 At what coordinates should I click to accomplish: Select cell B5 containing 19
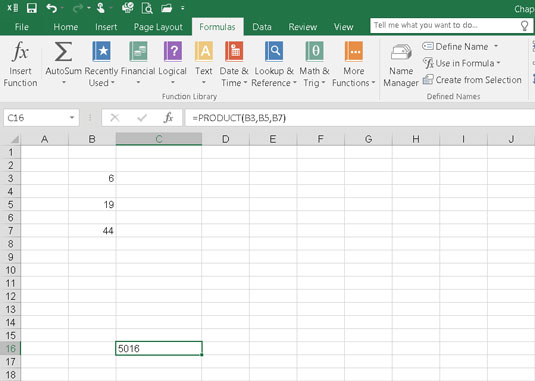(x=92, y=204)
